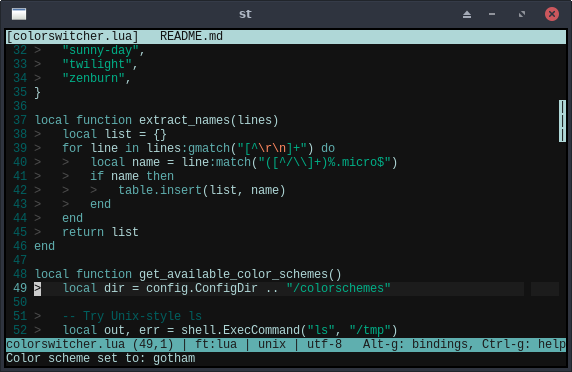Click line number 48 in gutter
The width and height of the screenshot is (572, 372).
(20, 274)
